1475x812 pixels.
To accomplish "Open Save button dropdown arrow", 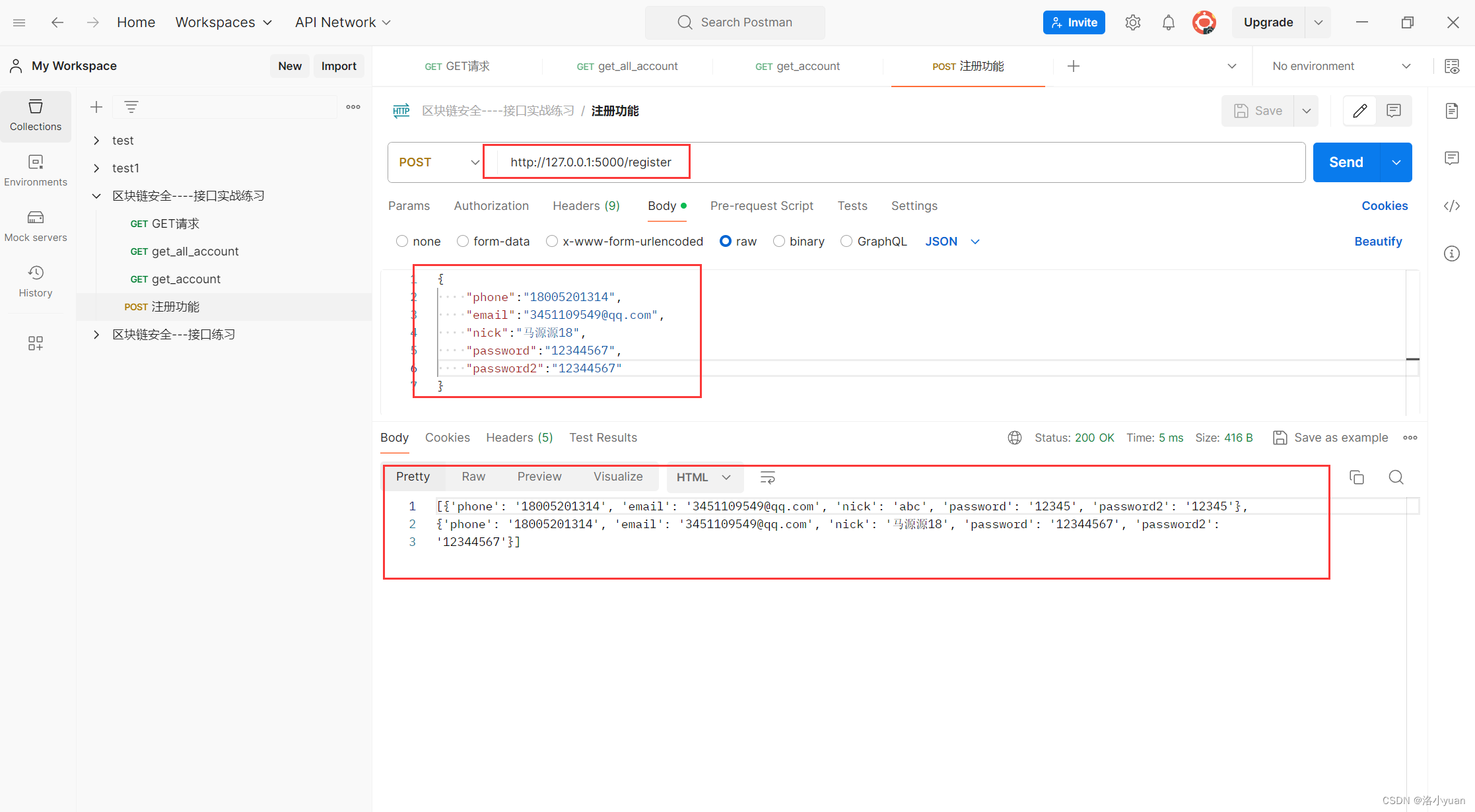I will point(1307,111).
